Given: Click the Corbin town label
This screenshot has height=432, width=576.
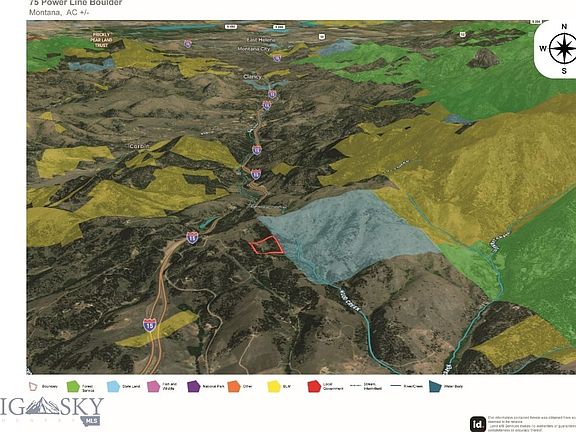Looking at the screenshot, I should tap(140, 146).
